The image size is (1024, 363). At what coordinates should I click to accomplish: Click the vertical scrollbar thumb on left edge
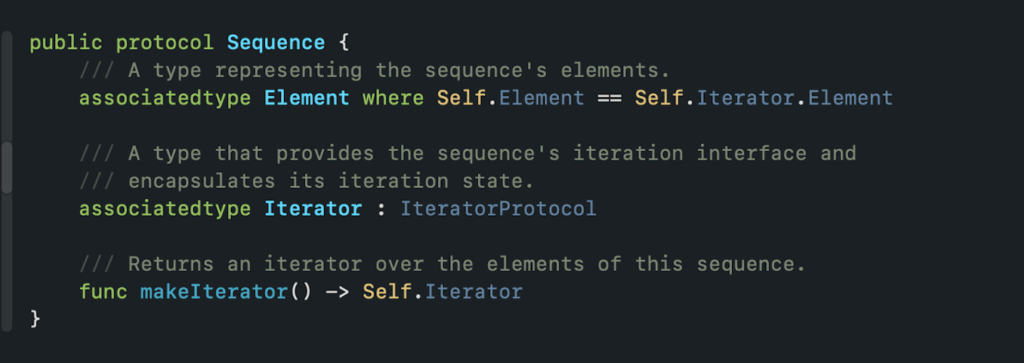[x=7, y=168]
